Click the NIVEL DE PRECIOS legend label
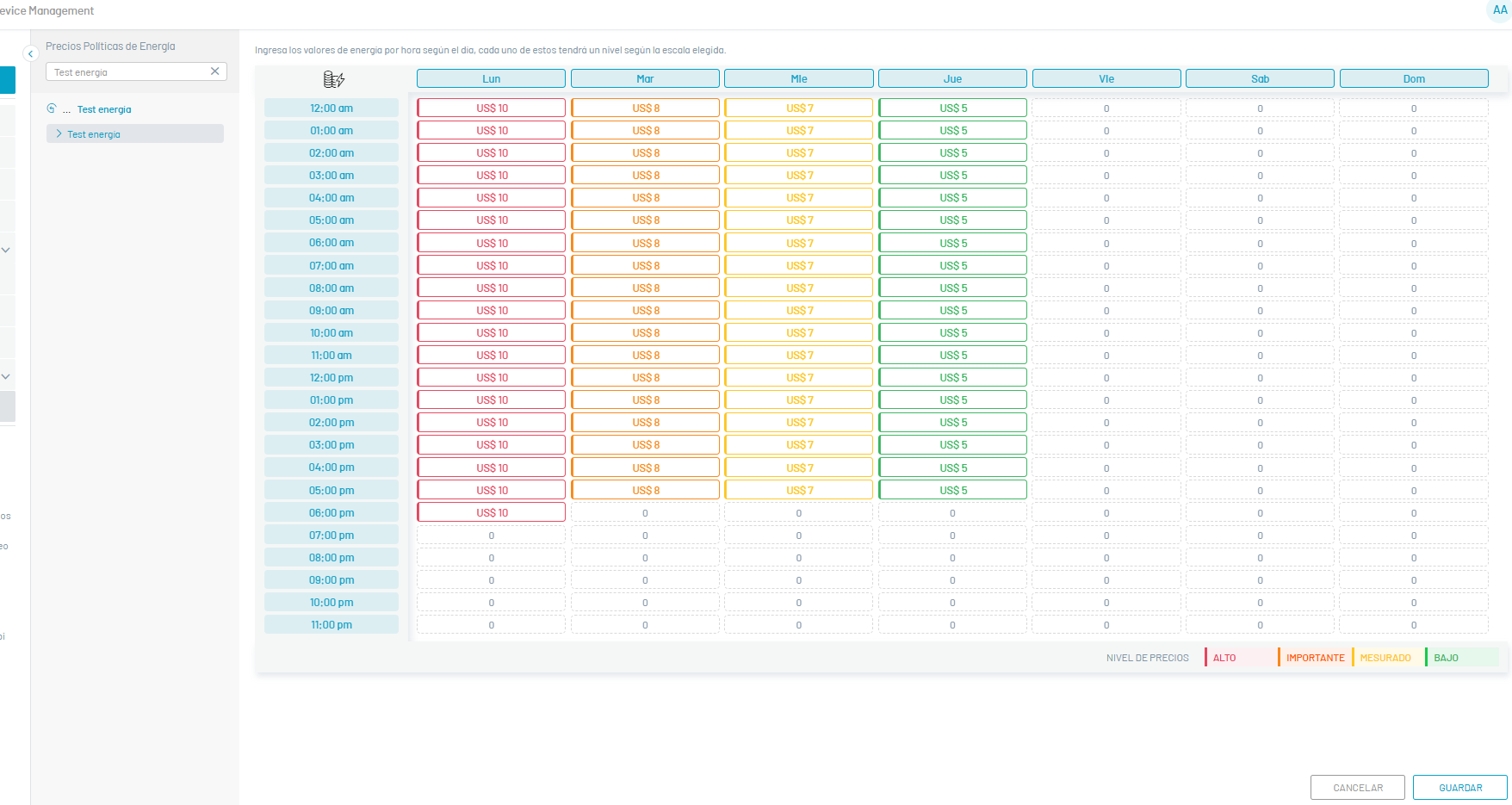1512x805 pixels. (1147, 658)
